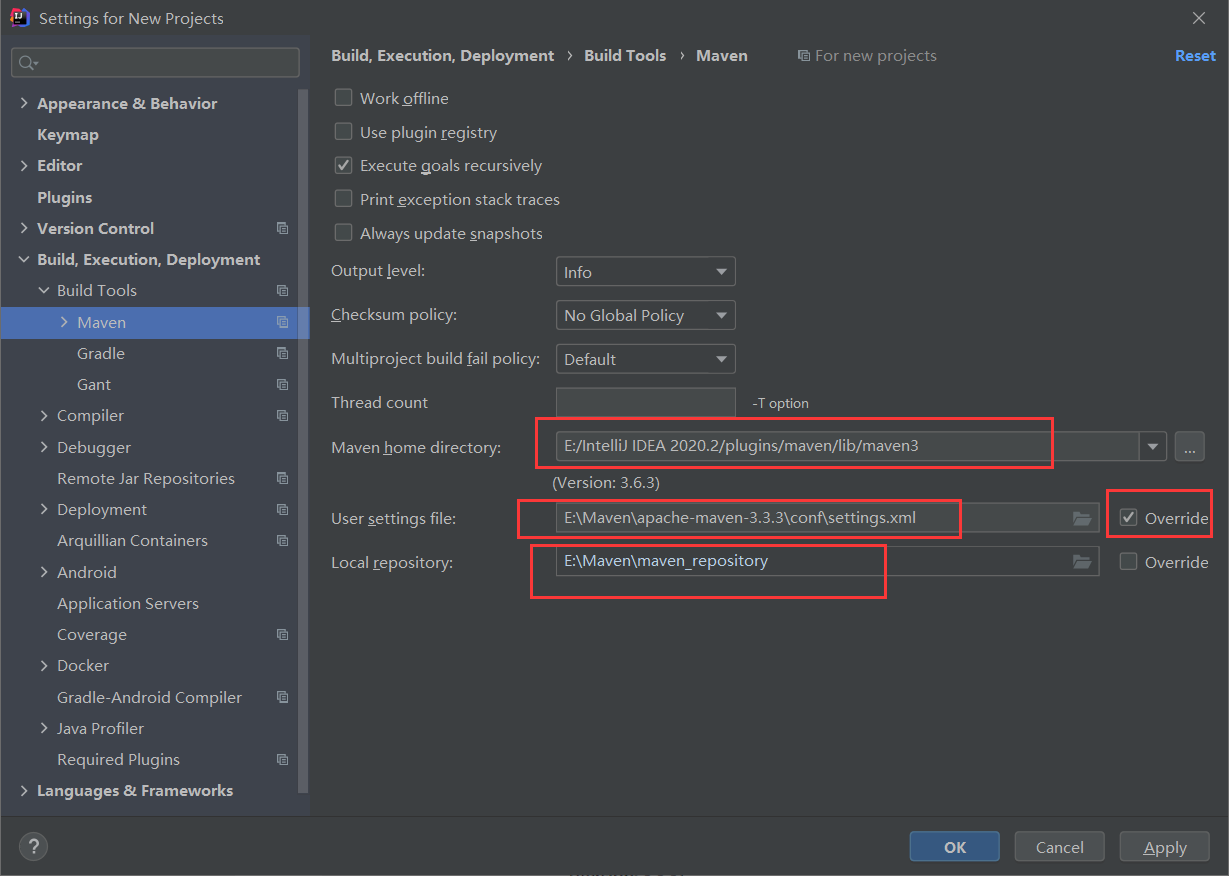Click the Apply button
1229x876 pixels.
point(1165,847)
